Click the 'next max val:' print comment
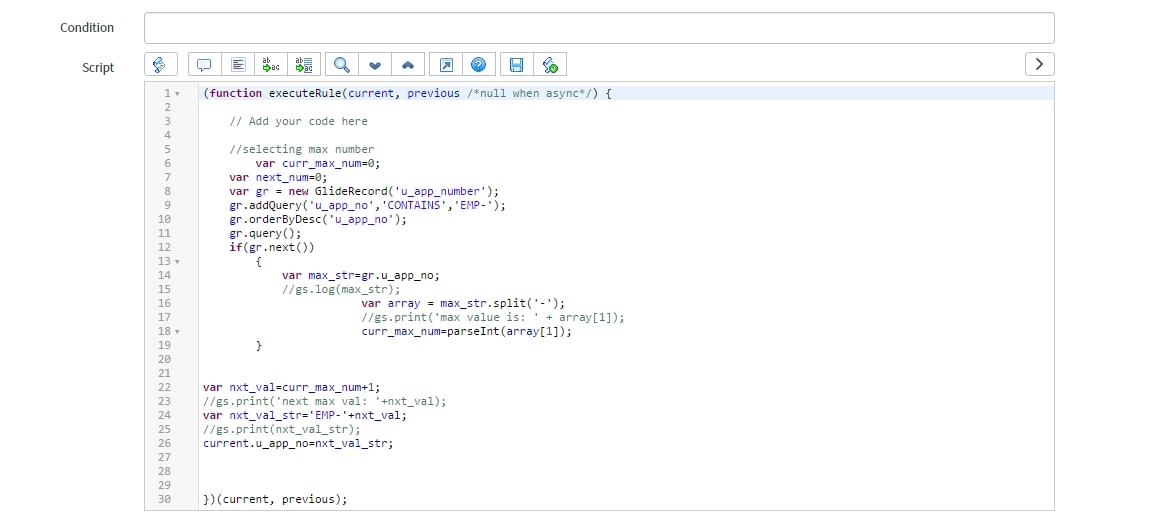 [324, 401]
